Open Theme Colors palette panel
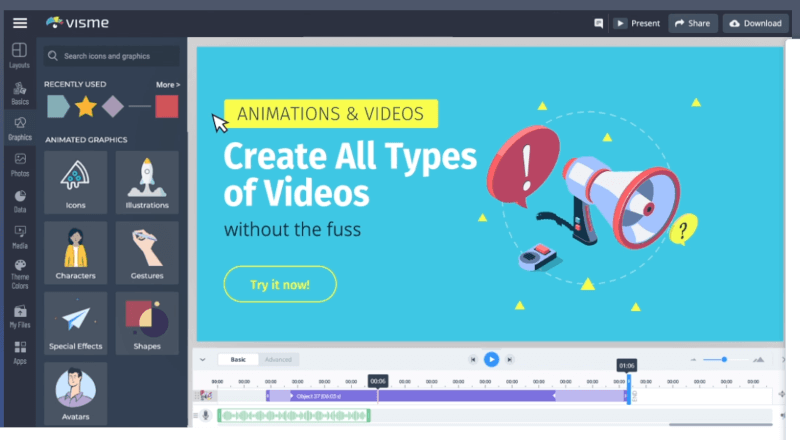This screenshot has height=440, width=800. [19, 270]
